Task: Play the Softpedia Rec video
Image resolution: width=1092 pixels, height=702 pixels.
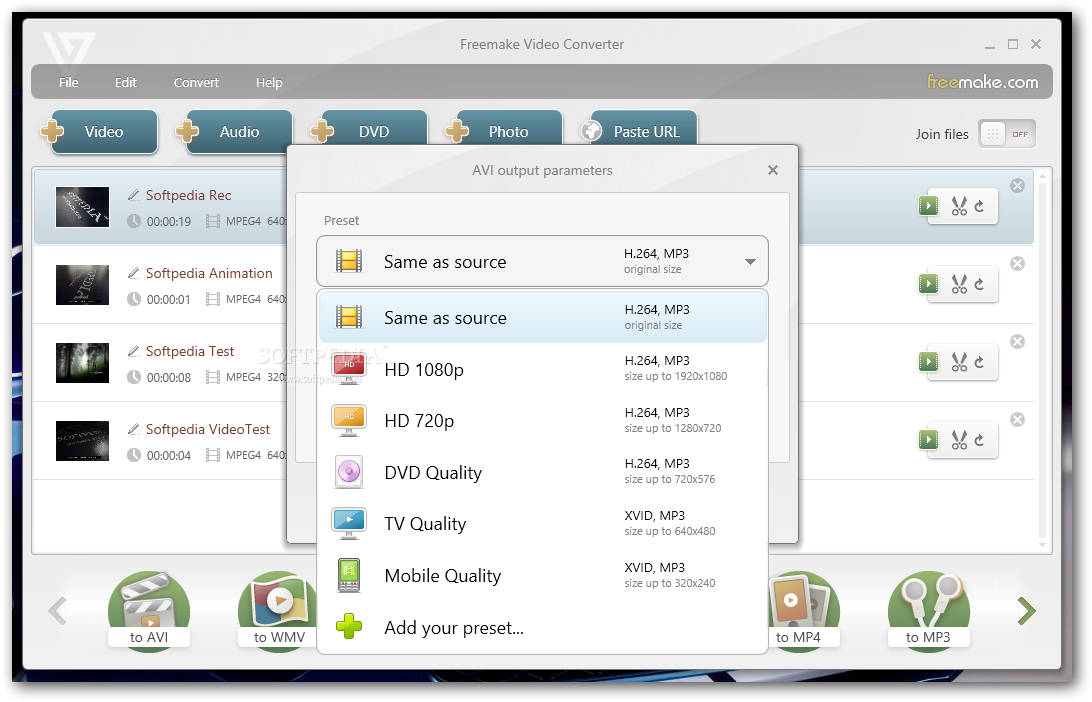Action: click(928, 206)
